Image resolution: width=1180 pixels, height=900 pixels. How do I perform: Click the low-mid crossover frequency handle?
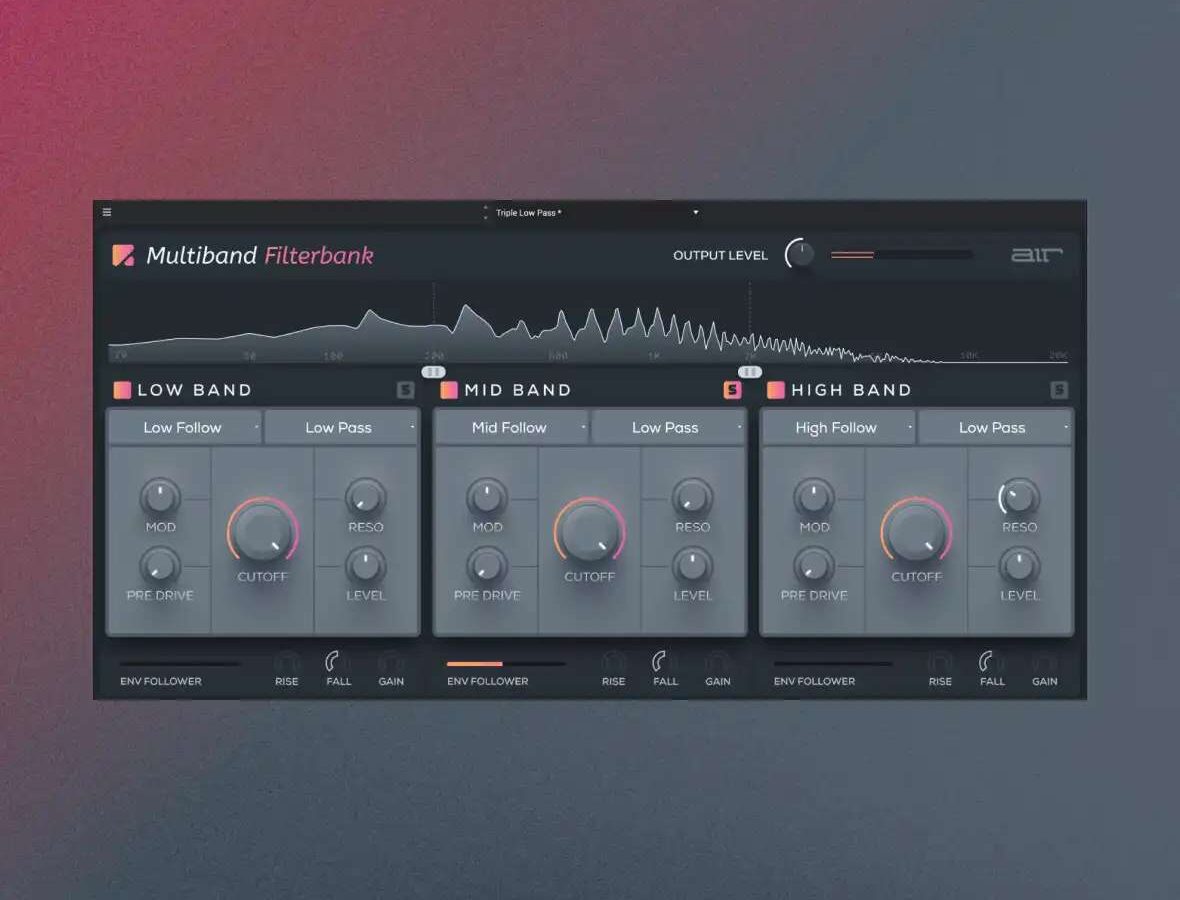coord(433,371)
